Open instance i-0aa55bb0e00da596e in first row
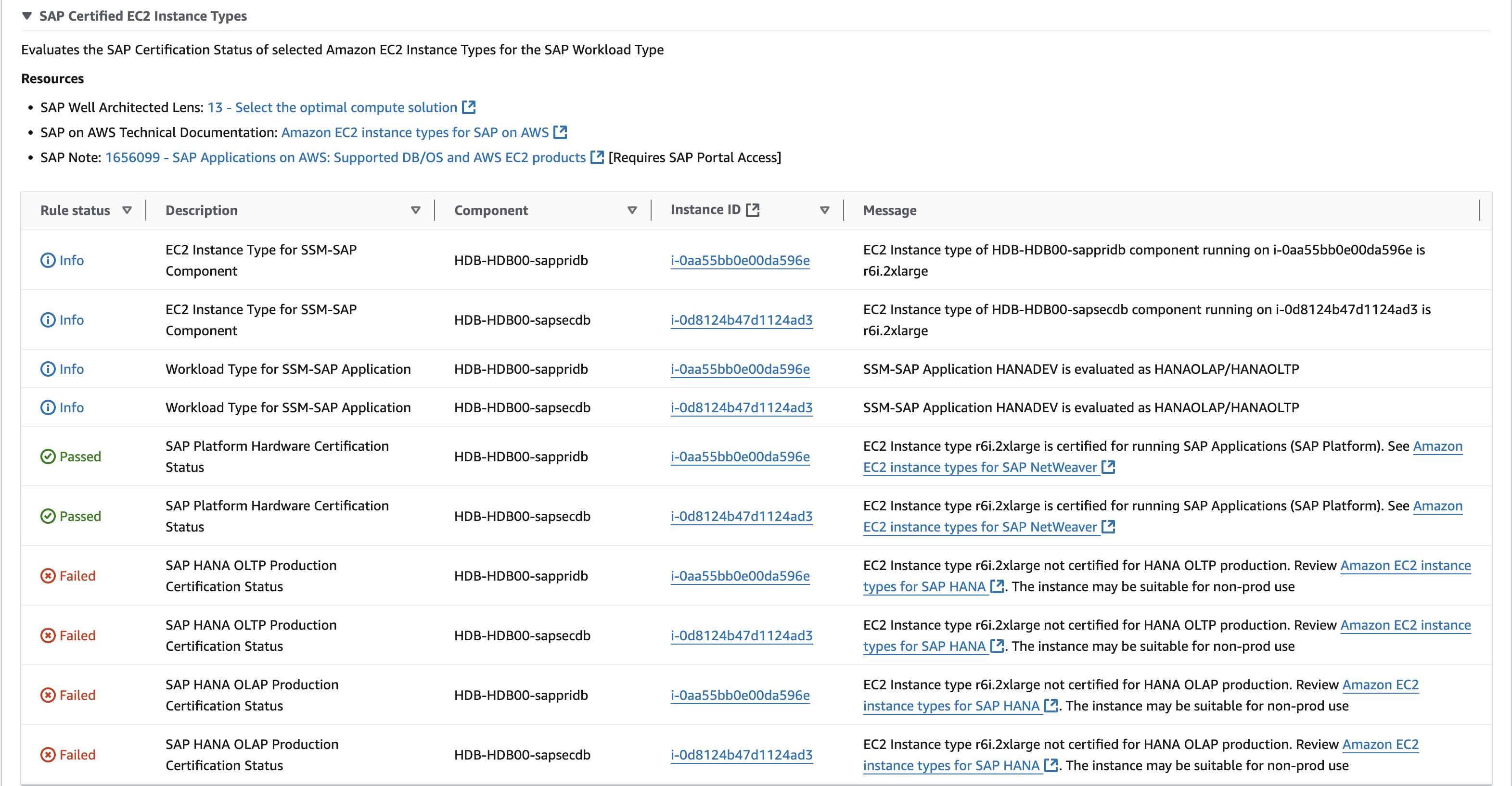Viewport: 1512px width, 786px height. 740,260
